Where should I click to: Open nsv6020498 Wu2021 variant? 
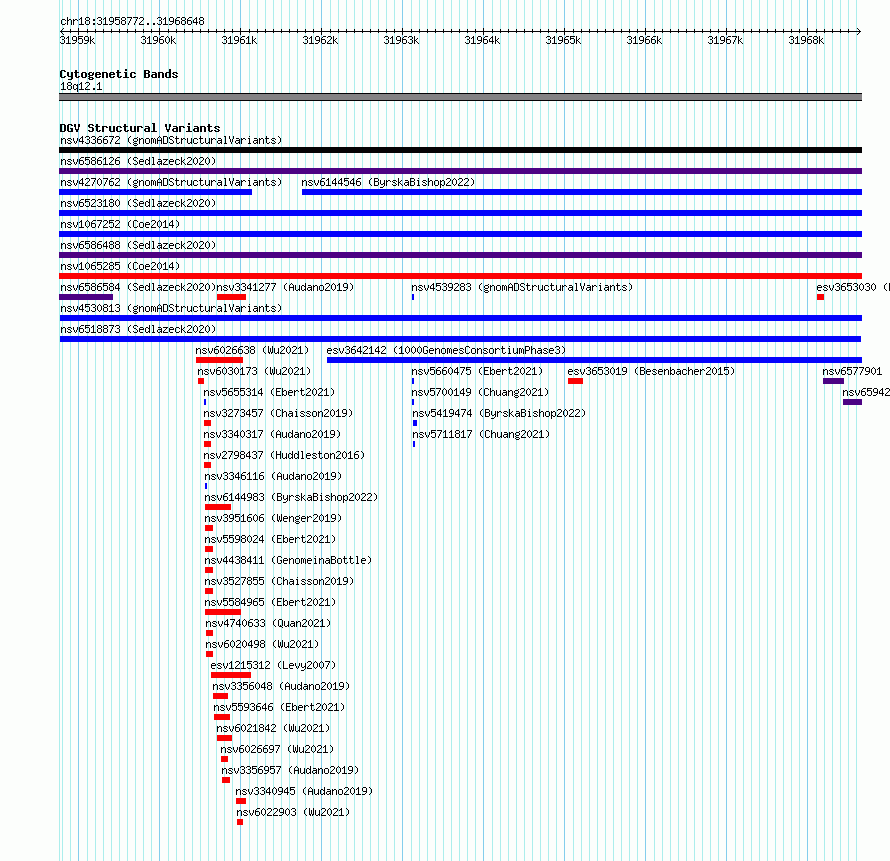(x=262, y=644)
